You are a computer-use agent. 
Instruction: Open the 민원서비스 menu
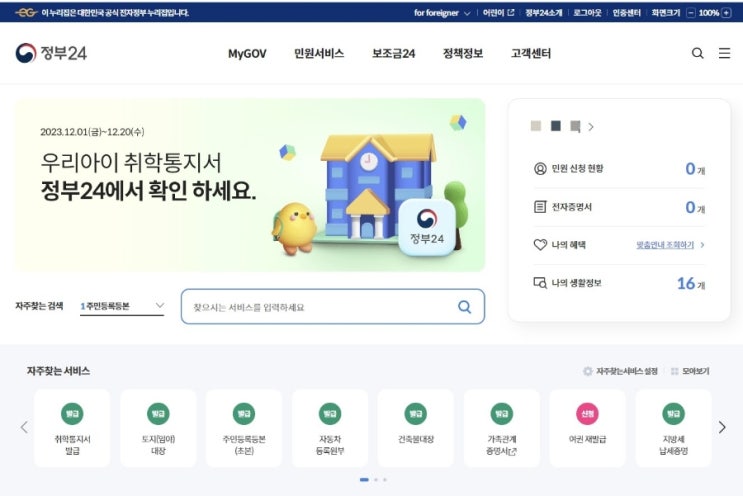click(319, 54)
